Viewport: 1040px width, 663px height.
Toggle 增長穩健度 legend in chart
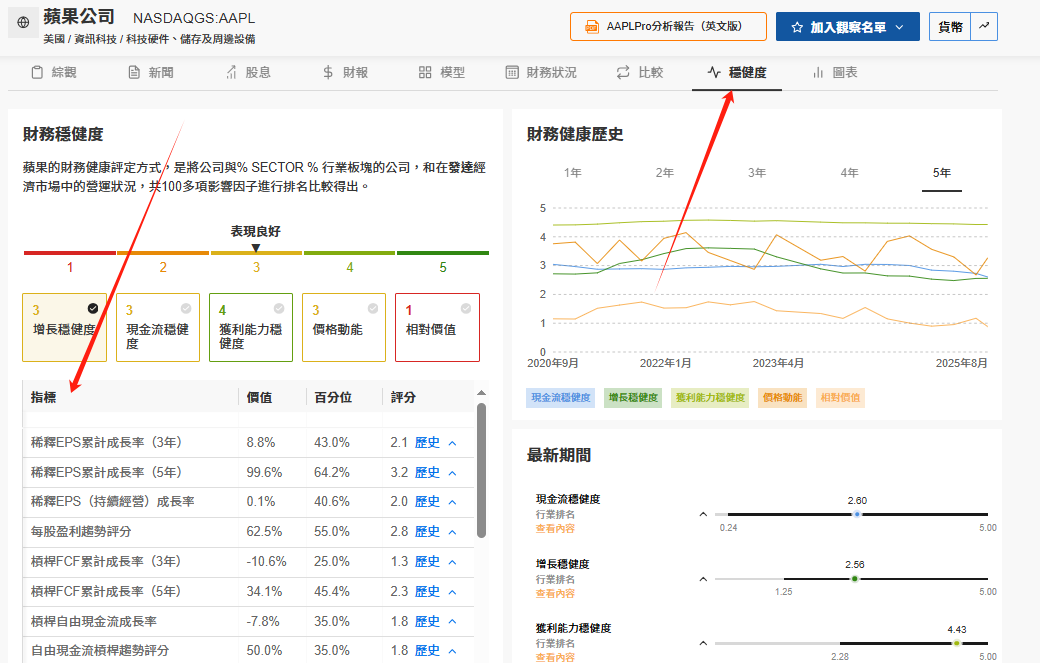pyautogui.click(x=633, y=398)
